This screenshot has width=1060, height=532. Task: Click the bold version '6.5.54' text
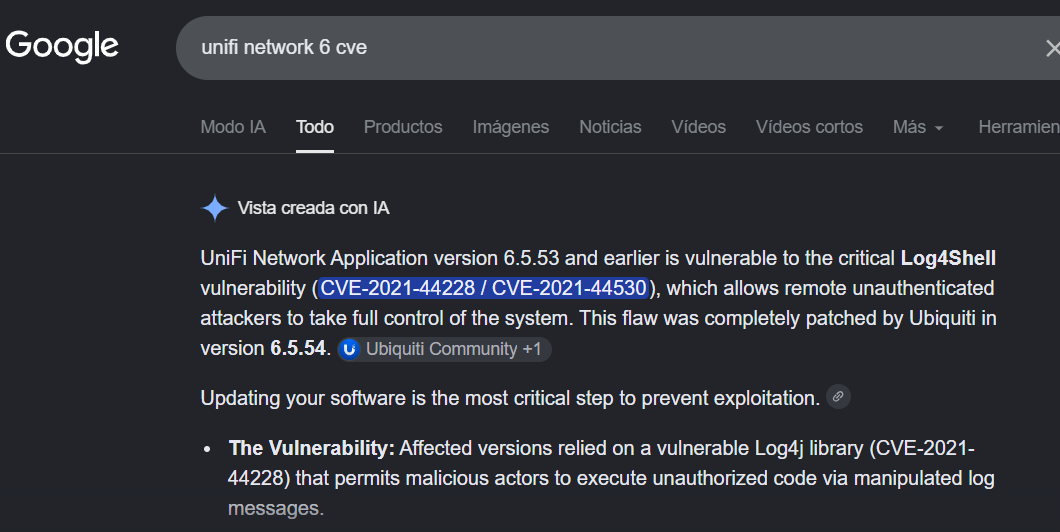(298, 348)
